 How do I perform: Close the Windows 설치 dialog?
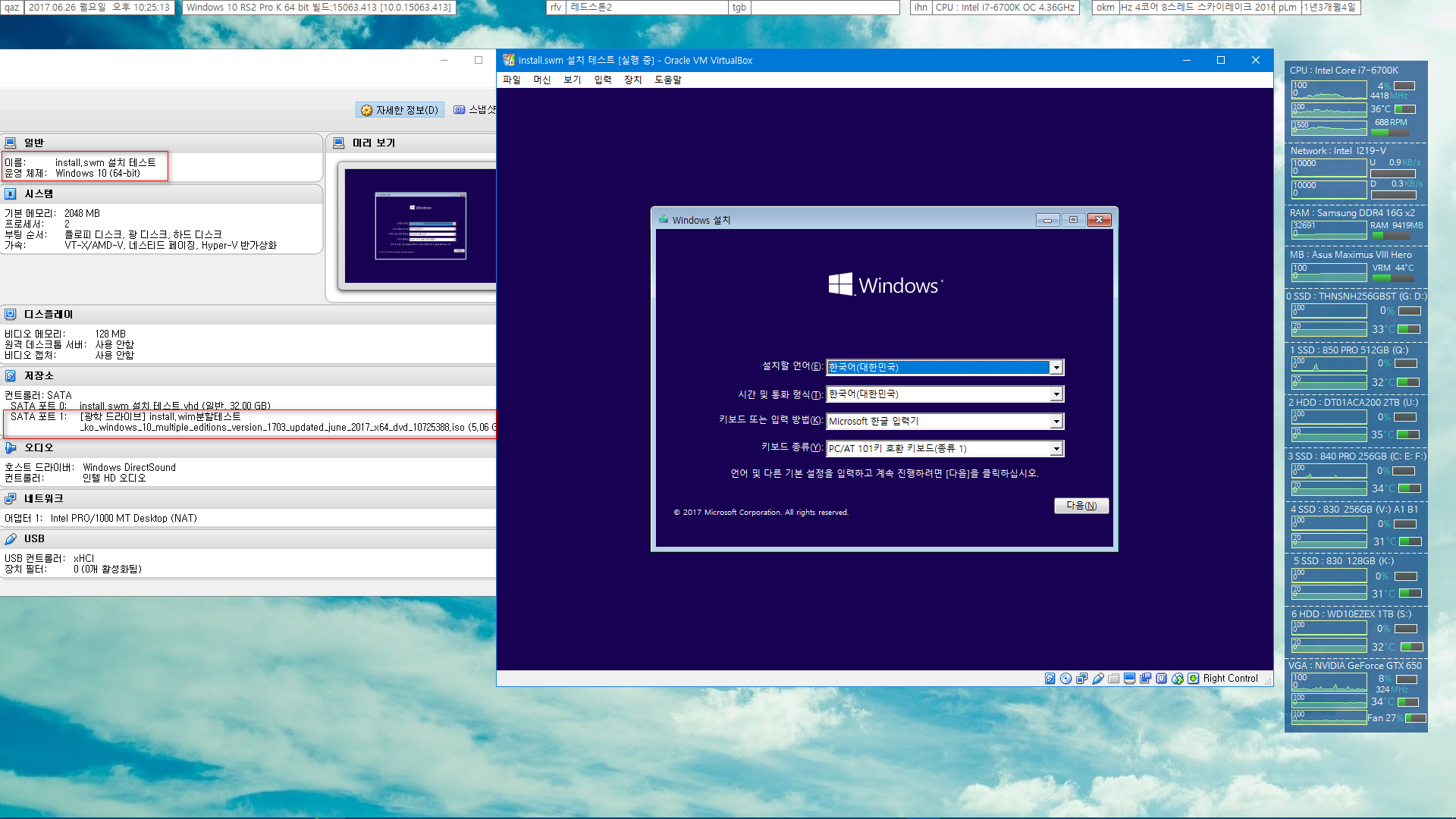tap(1100, 220)
